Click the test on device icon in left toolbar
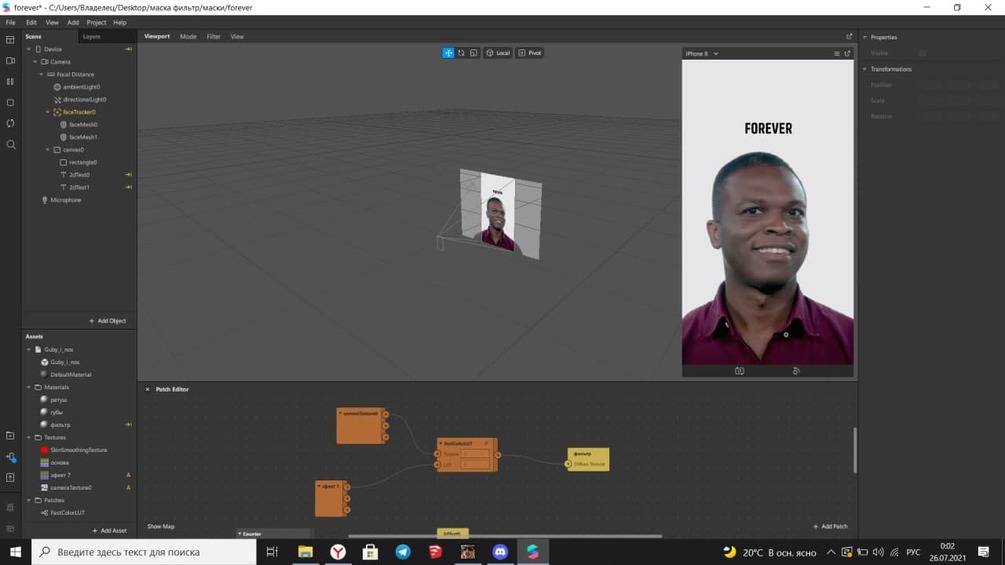 pos(11,457)
